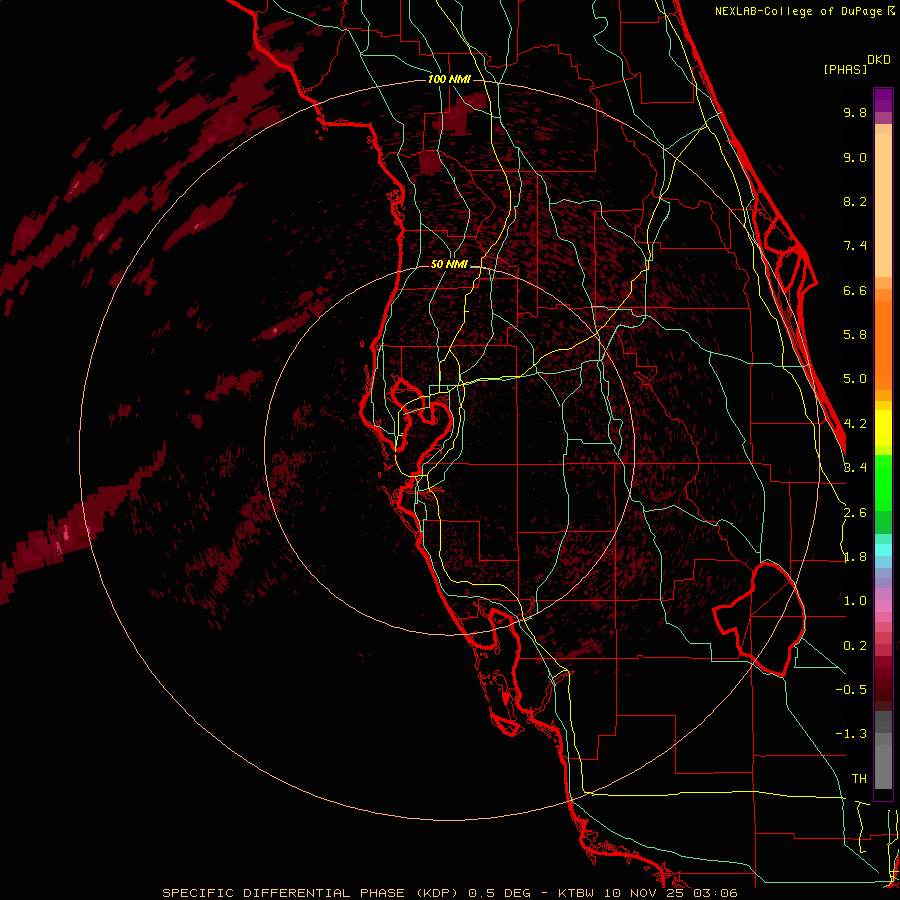Click the 03:06 timestamp in caption
The image size is (900, 900).
click(715, 893)
